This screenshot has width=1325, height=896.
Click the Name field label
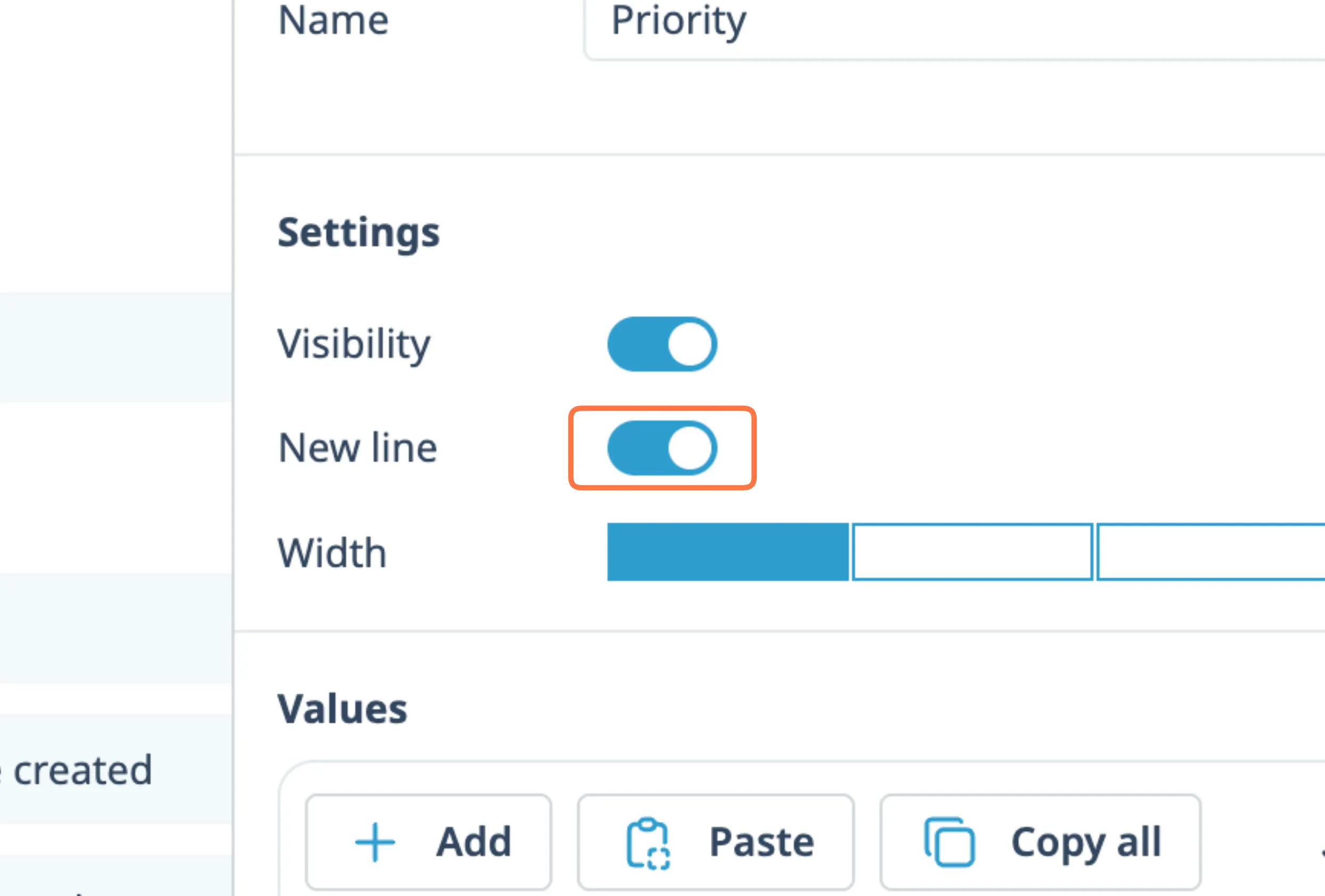334,21
